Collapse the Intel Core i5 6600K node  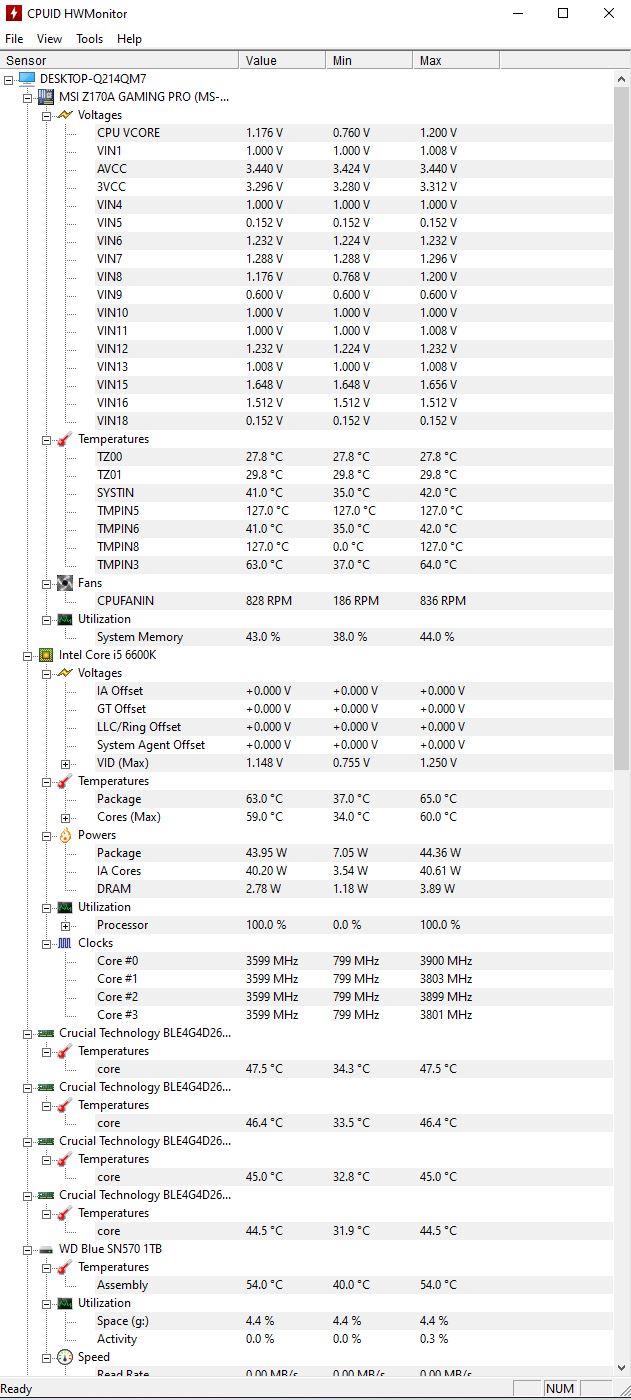pyautogui.click(x=28, y=655)
